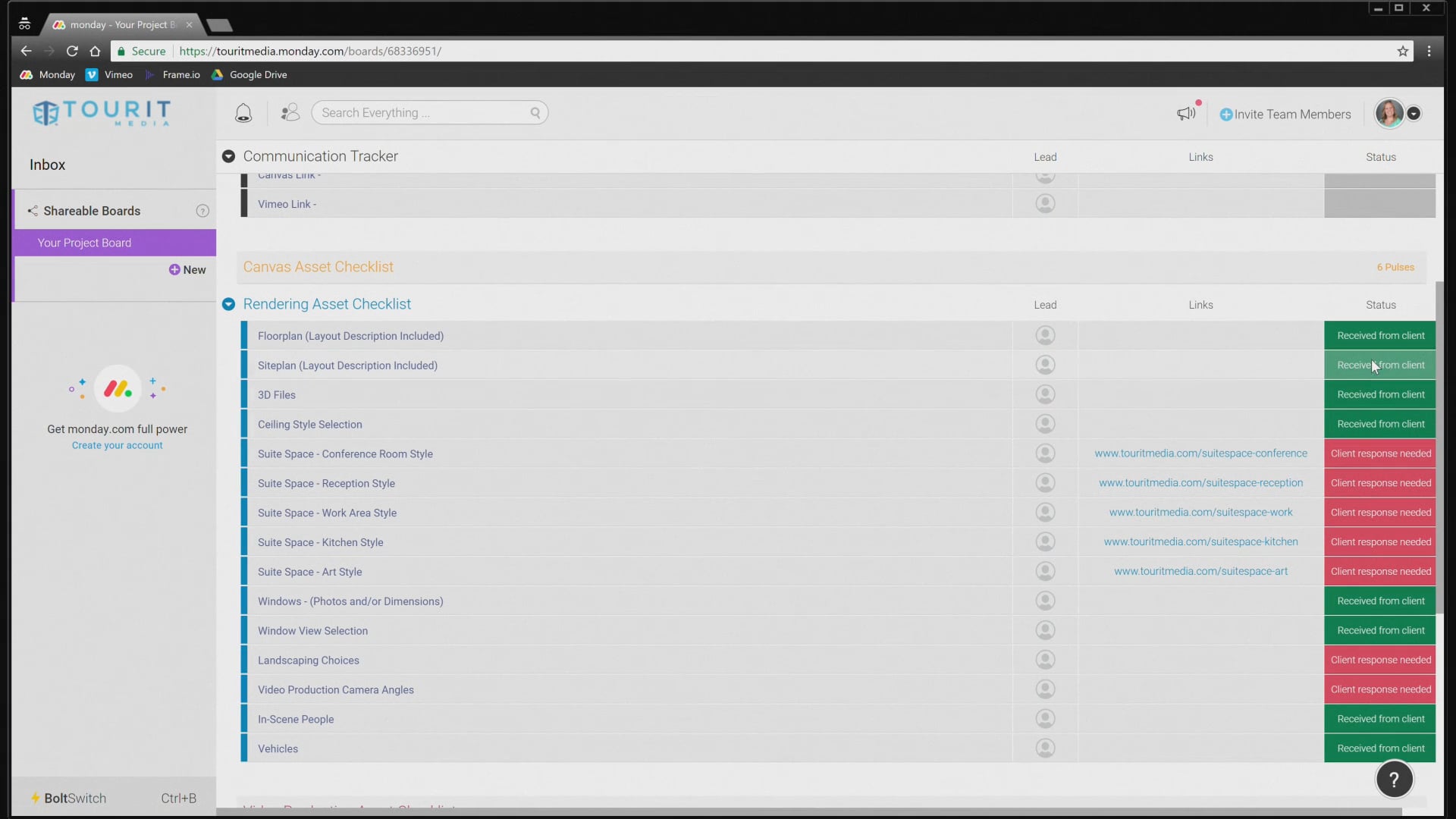Assign lead on Vehicles row person icon
Viewport: 1456px width, 819px height.
pyautogui.click(x=1045, y=748)
